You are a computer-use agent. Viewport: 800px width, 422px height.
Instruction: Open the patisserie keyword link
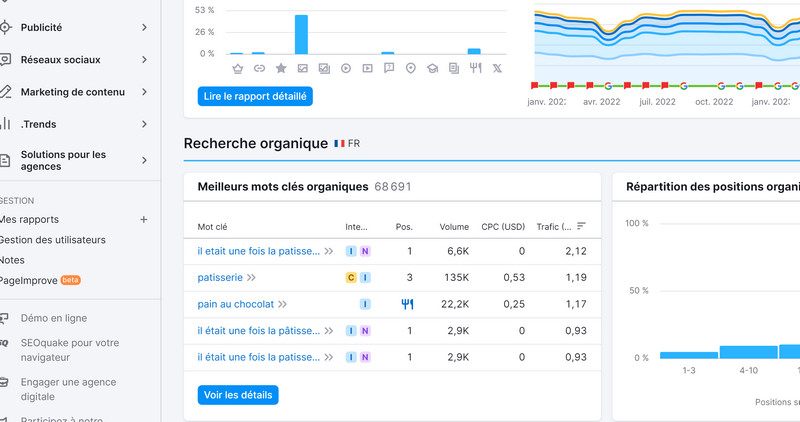point(220,278)
